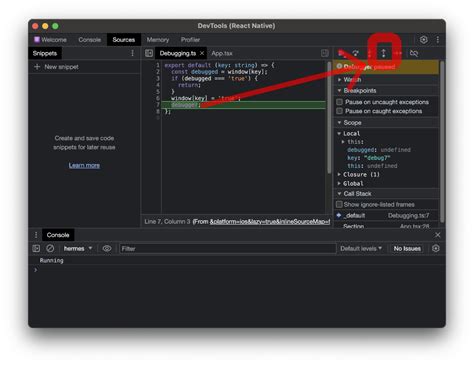Screen dimensions: 474x365
Task: Select the Debugging.ts file tab
Action: (178, 53)
